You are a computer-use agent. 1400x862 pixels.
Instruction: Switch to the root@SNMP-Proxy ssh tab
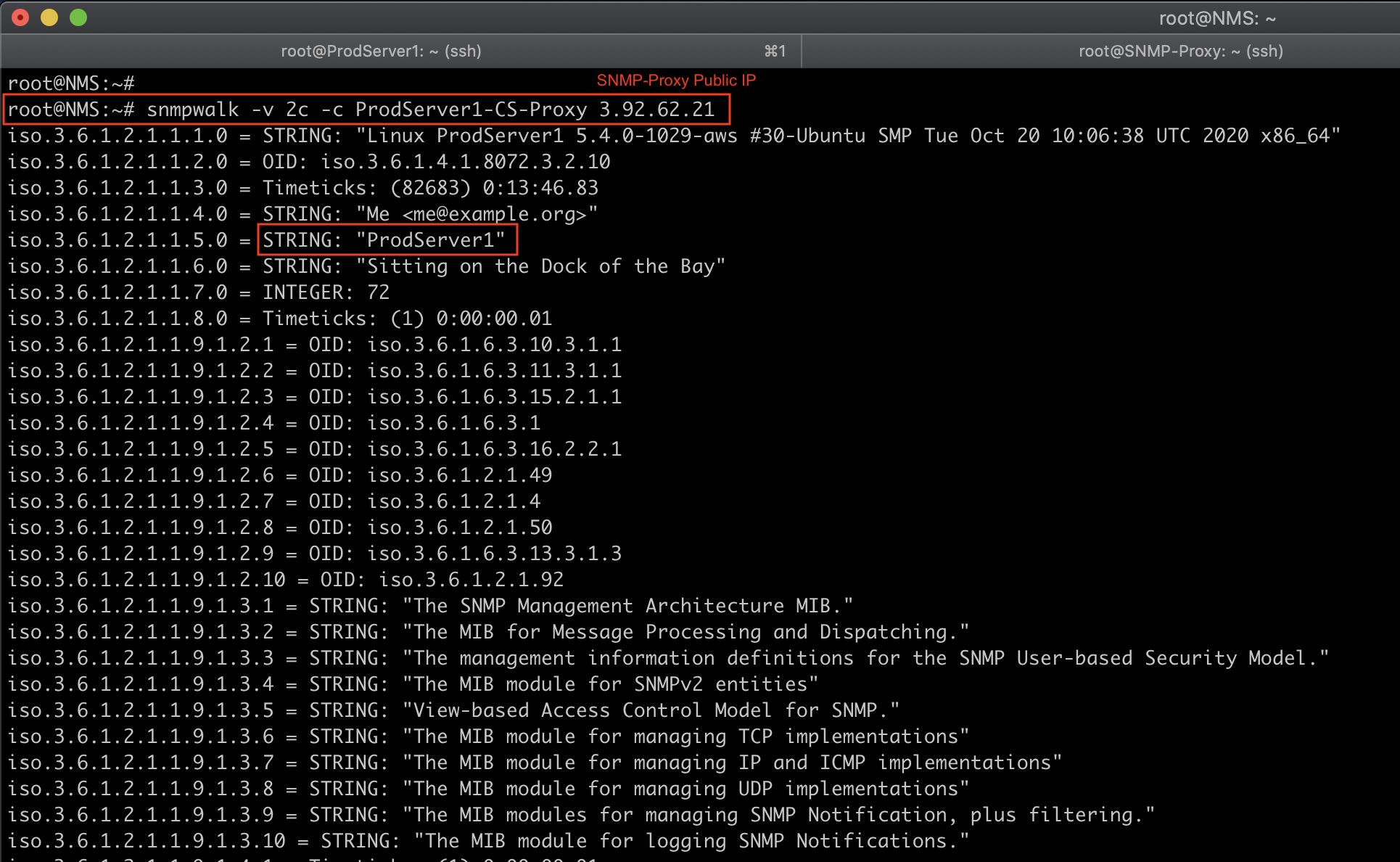point(1180,51)
